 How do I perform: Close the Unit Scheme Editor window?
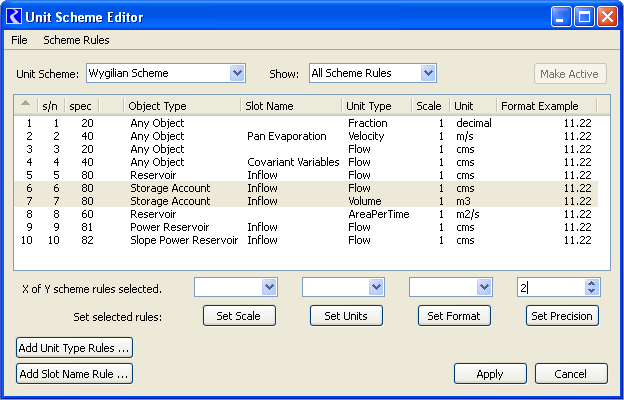point(607,17)
